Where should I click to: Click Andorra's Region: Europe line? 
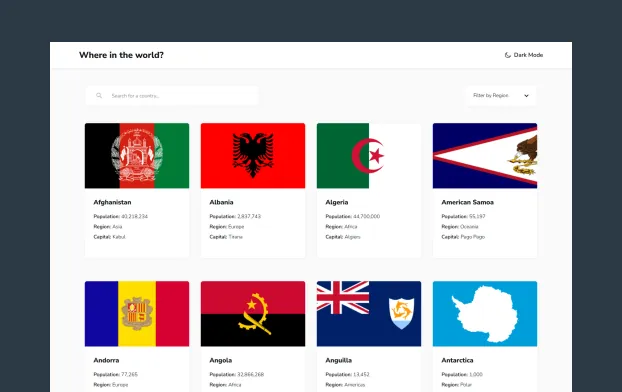111,385
